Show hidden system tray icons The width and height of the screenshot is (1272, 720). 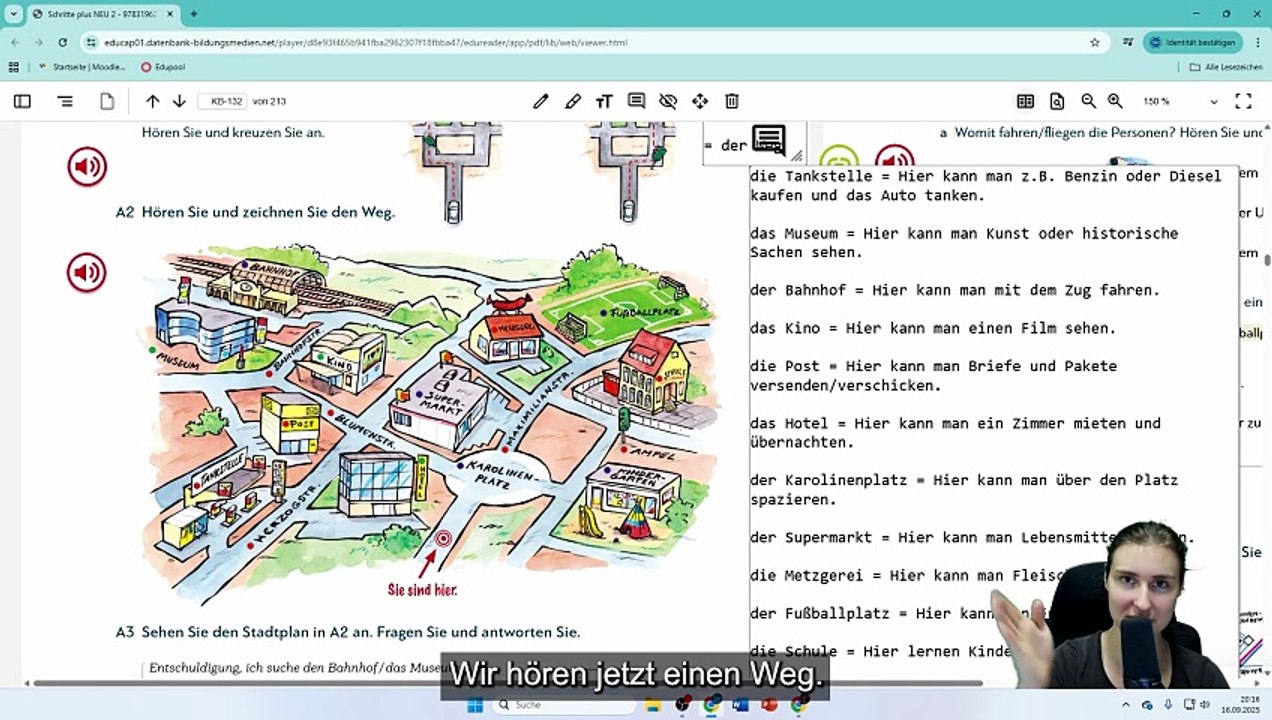[1126, 705]
